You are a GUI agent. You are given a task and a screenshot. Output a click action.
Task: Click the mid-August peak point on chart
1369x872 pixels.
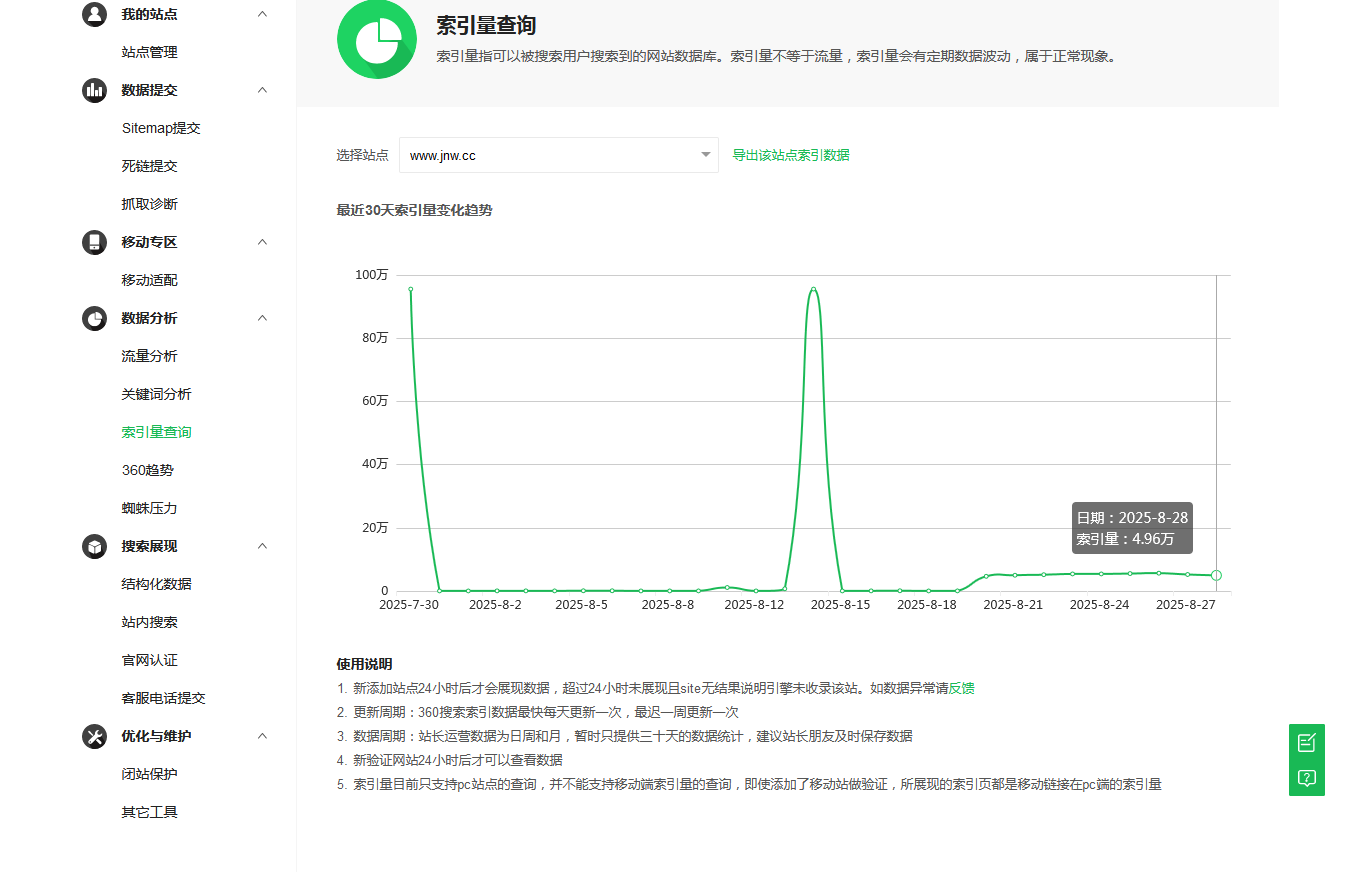click(813, 289)
